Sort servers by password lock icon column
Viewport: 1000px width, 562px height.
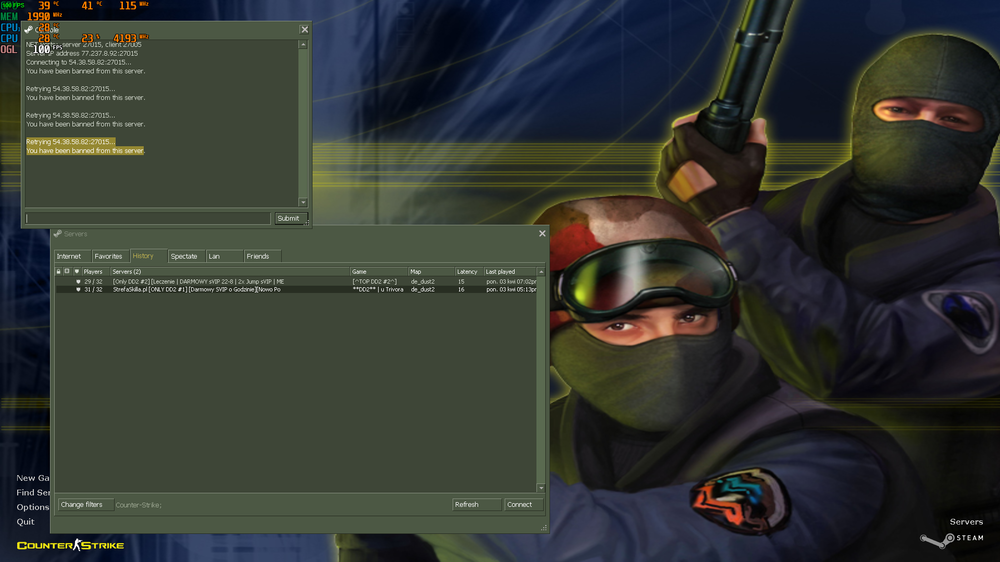[x=59, y=272]
